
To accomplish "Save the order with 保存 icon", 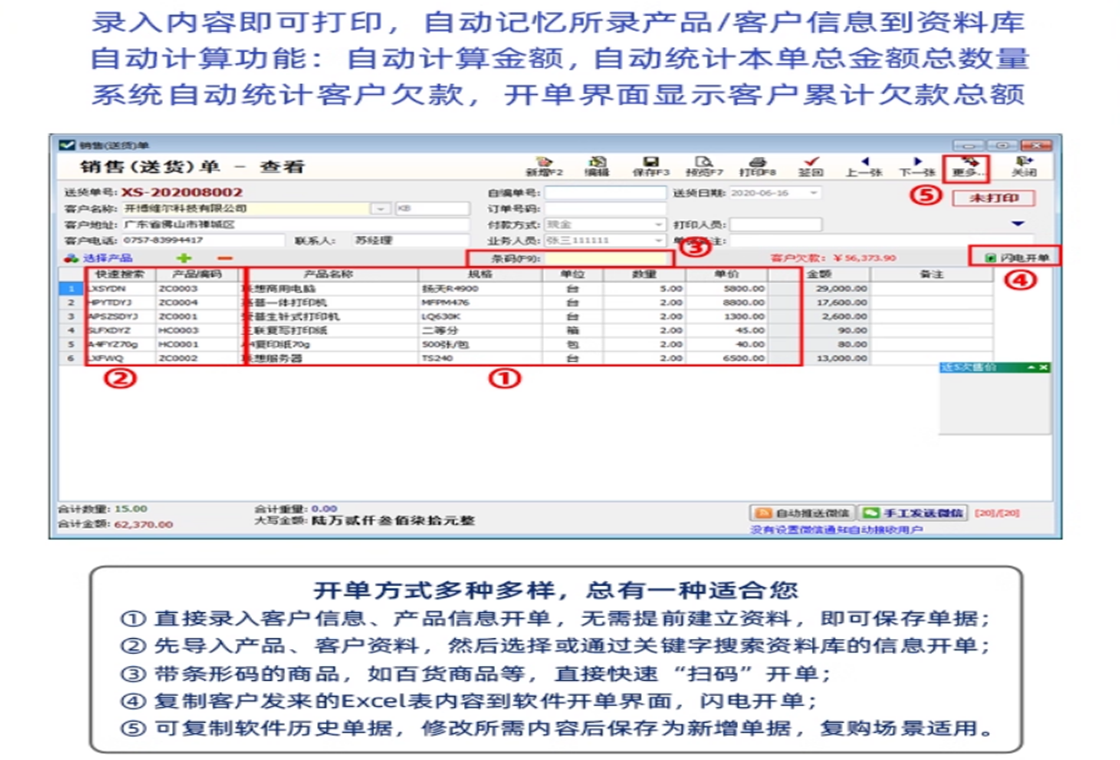I will pyautogui.click(x=650, y=165).
